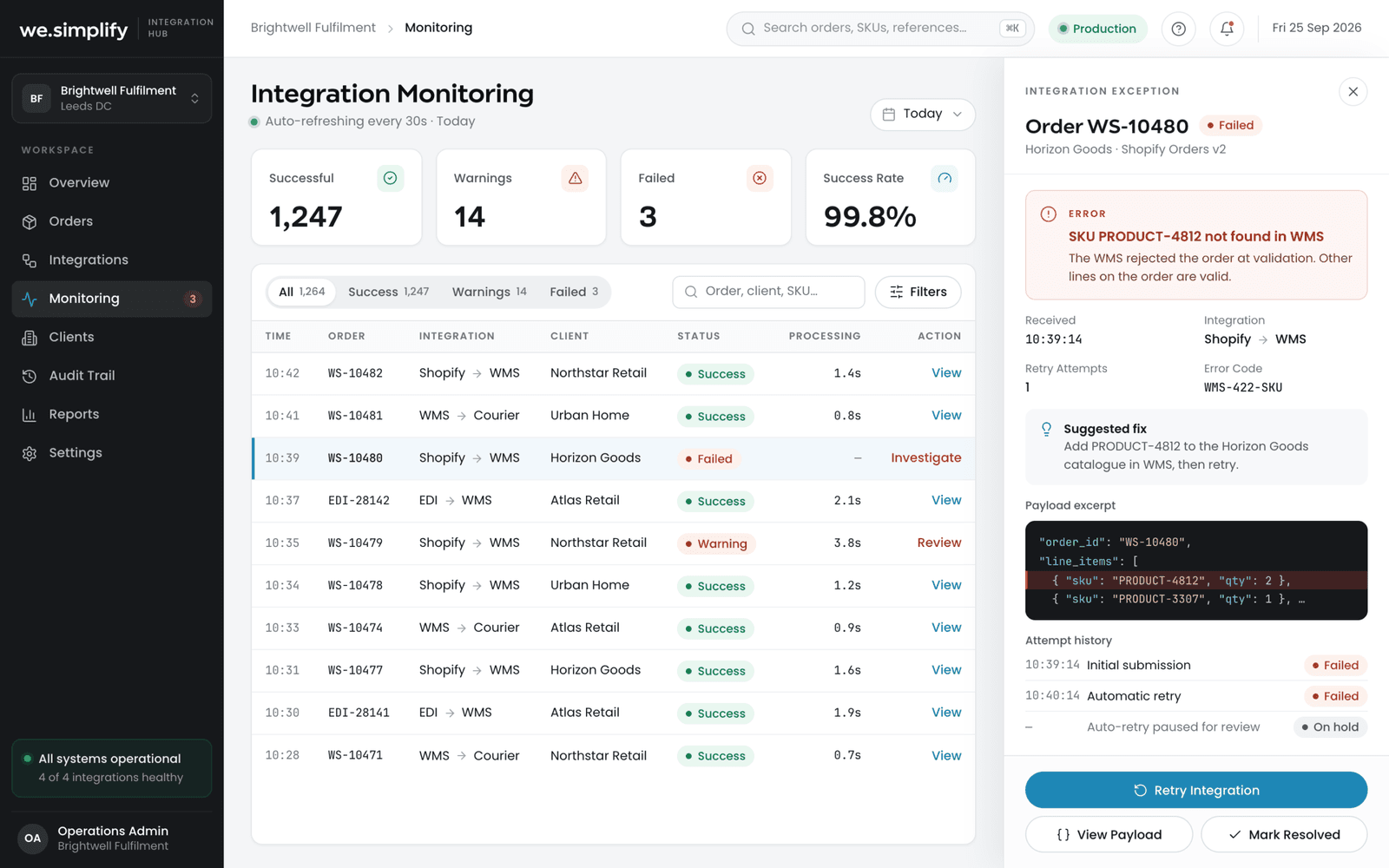Click the magnifier icon in the global search
1389x868 pixels.
coord(747,29)
